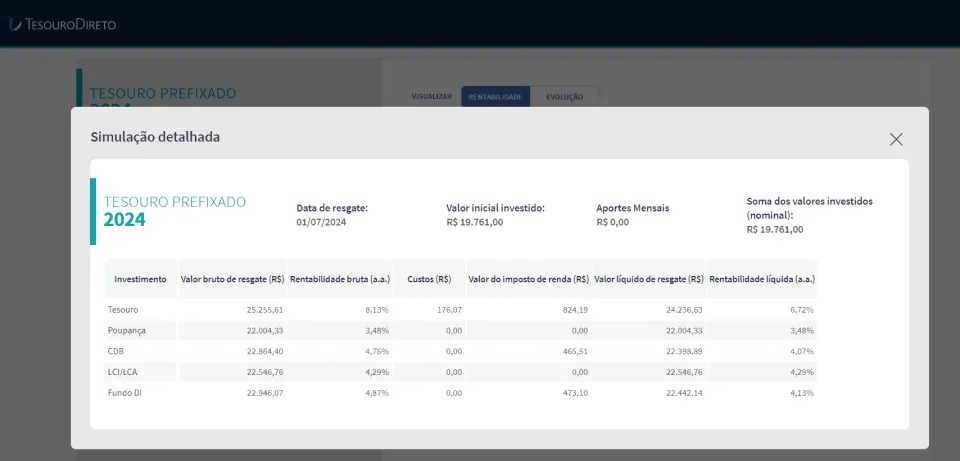Image resolution: width=960 pixels, height=461 pixels.
Task: Click Valor líquido de resgate header
Action: 648,279
